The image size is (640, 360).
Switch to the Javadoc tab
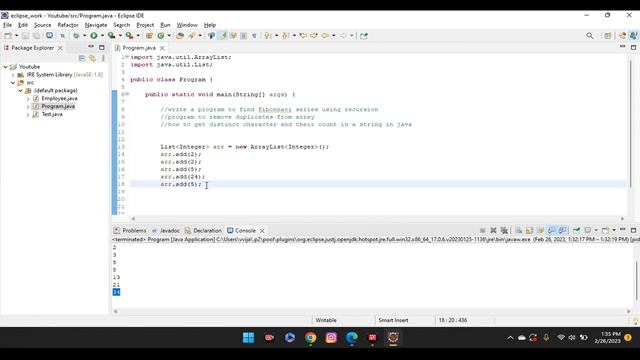point(165,231)
